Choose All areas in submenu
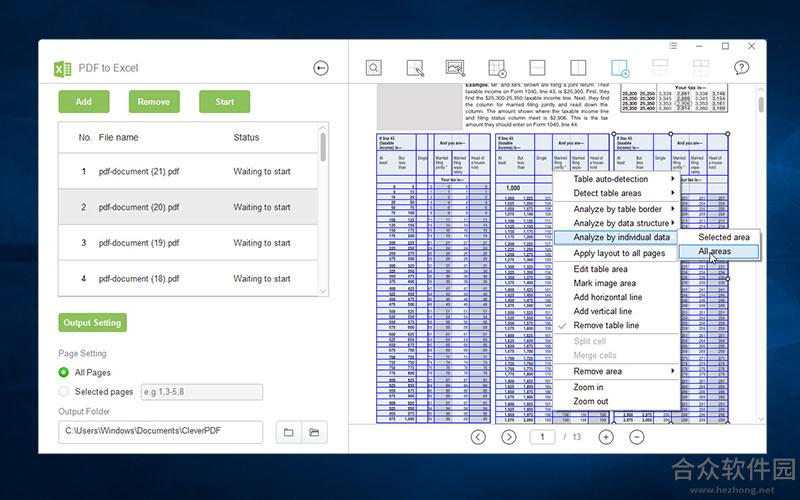The height and width of the screenshot is (500, 800). point(719,252)
